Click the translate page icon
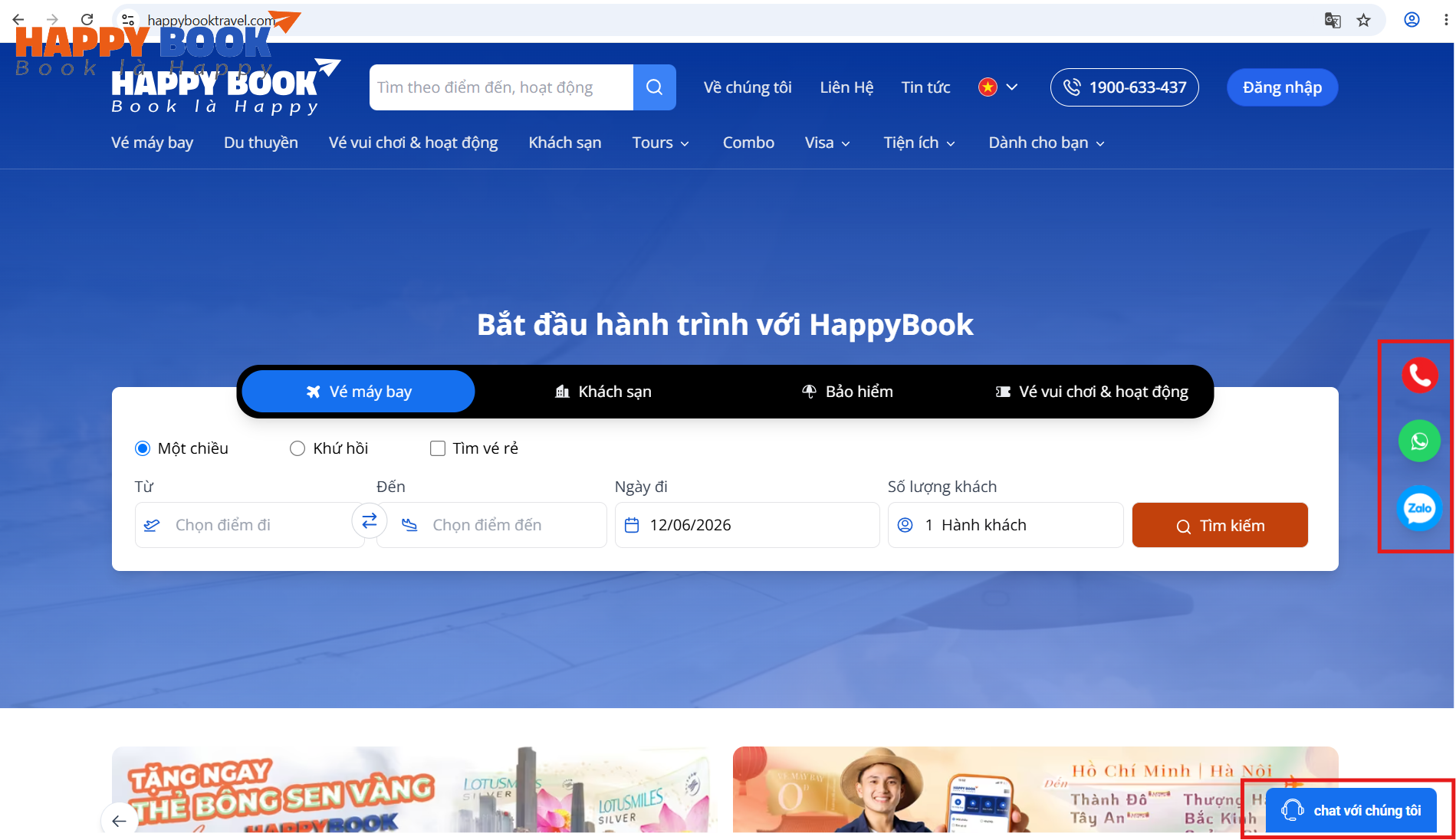 (x=1333, y=21)
